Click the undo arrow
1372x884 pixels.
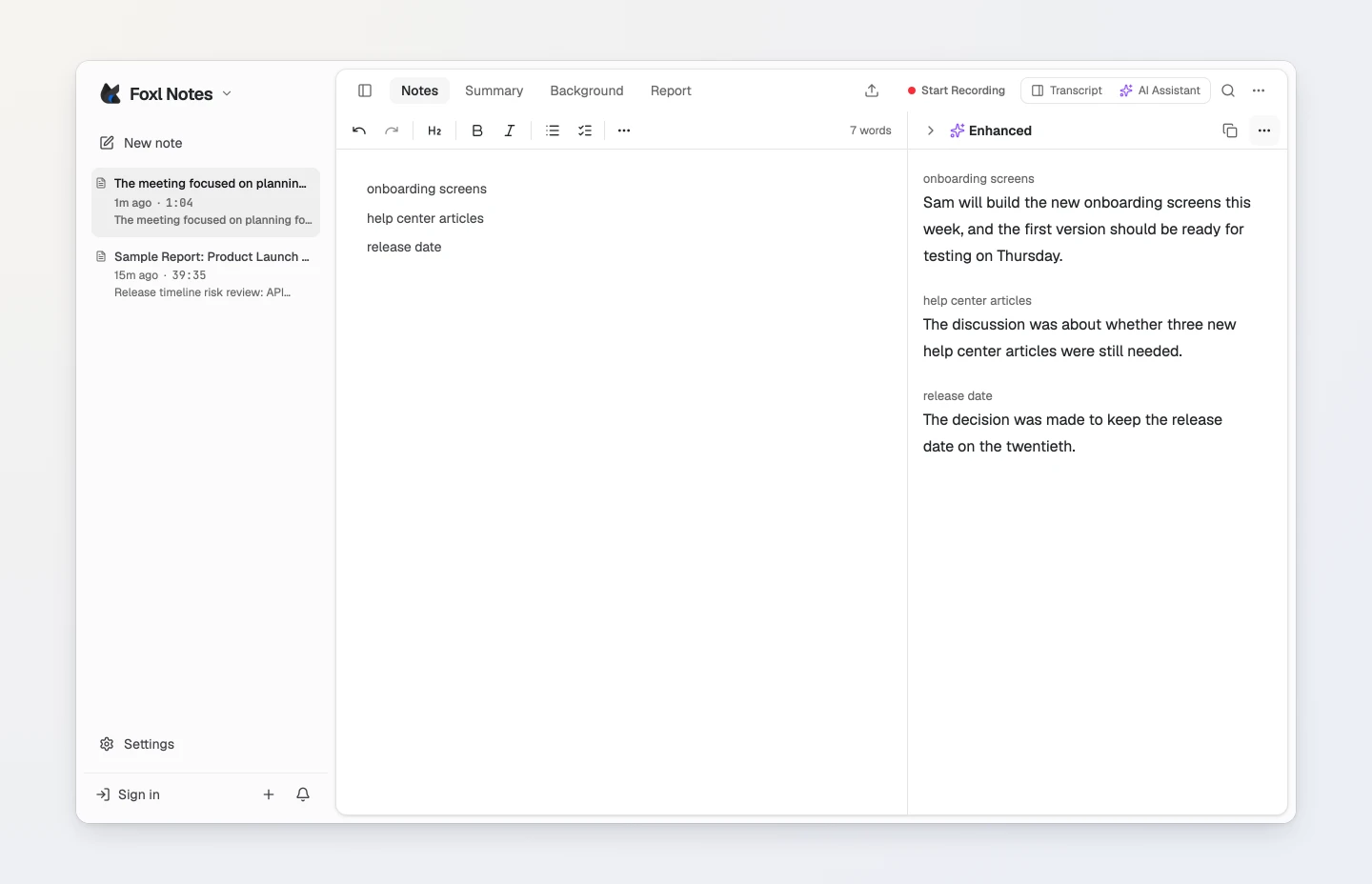pos(359,131)
